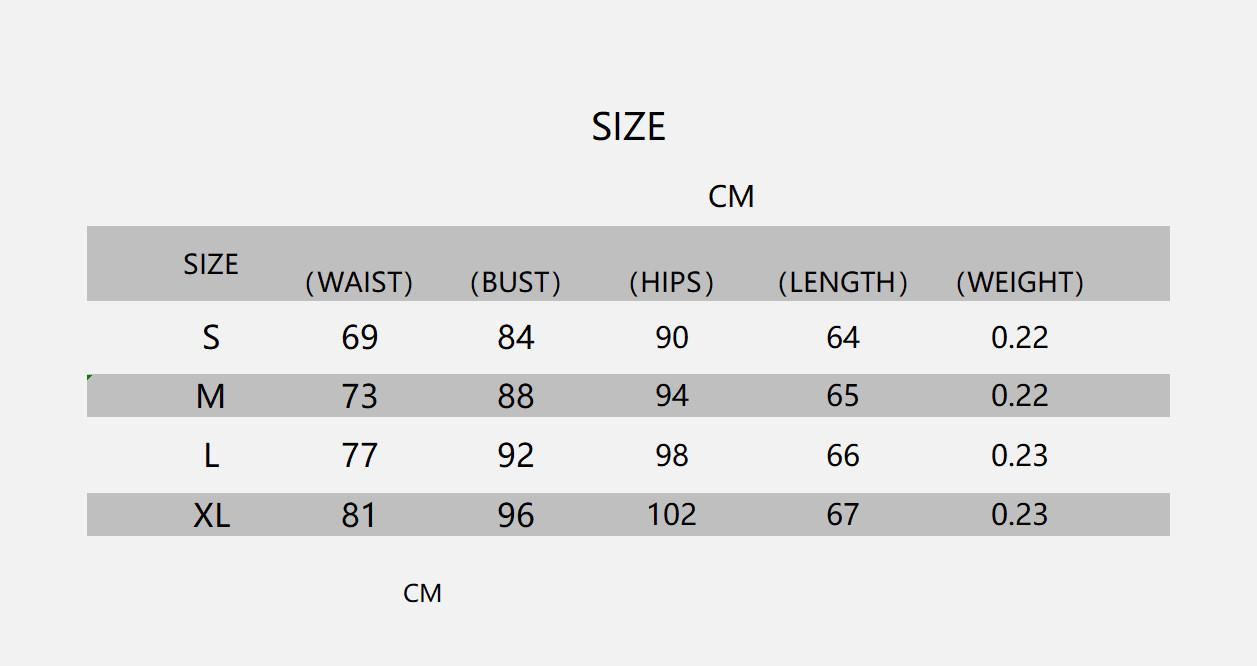Click the SIZE title above the table
The width and height of the screenshot is (1257, 666).
(628, 127)
